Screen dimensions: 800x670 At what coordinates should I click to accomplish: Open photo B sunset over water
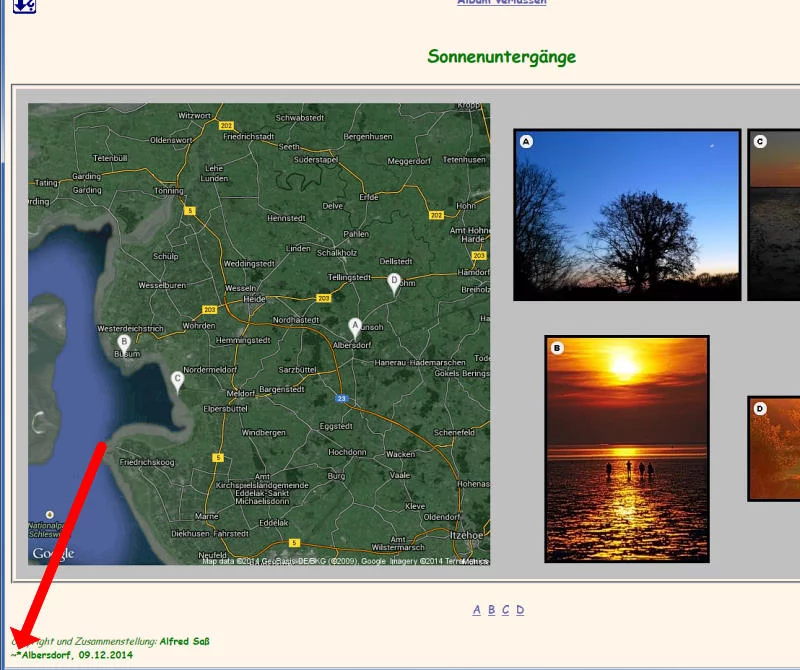(627, 449)
